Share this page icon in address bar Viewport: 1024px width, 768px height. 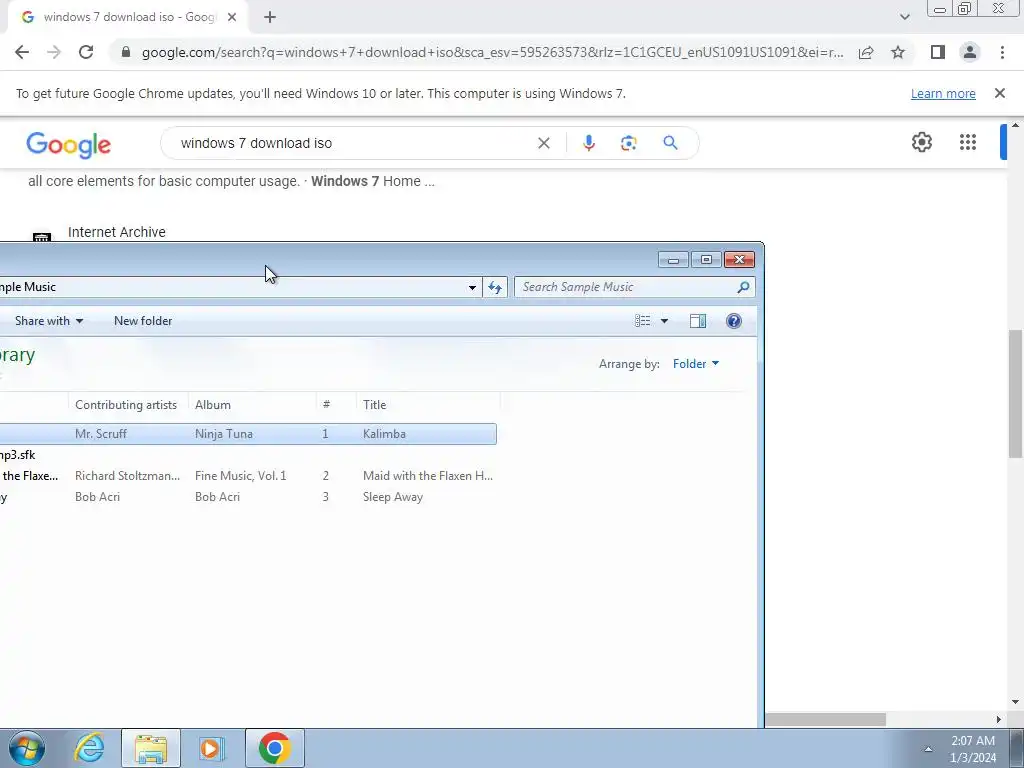pyautogui.click(x=866, y=52)
